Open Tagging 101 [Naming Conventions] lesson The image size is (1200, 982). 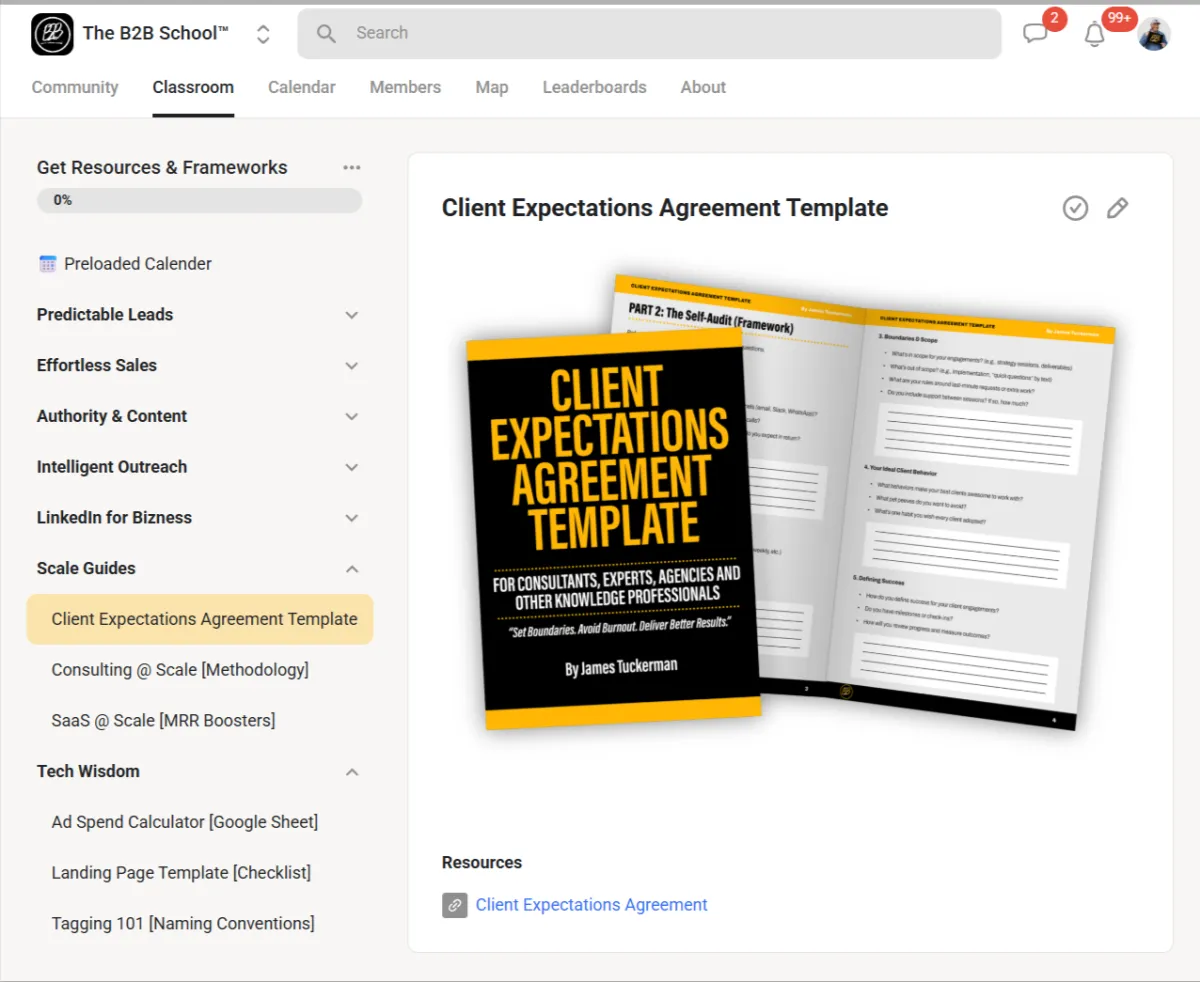[x=183, y=924]
